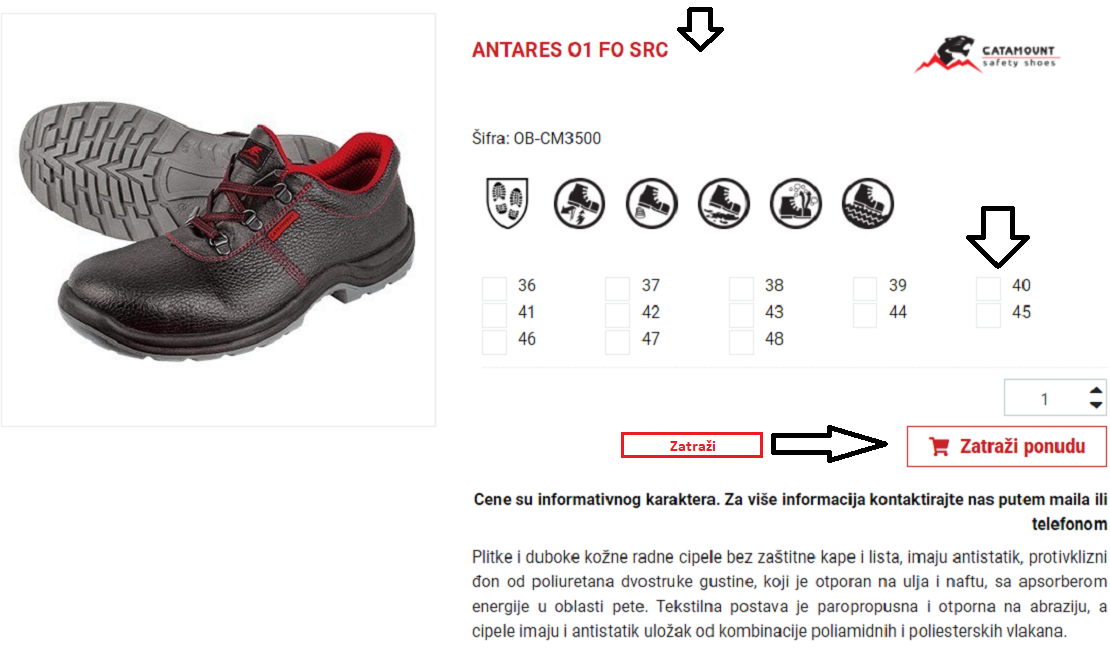Tick the size 36 checkbox
The height and width of the screenshot is (648, 1110).
point(494,288)
